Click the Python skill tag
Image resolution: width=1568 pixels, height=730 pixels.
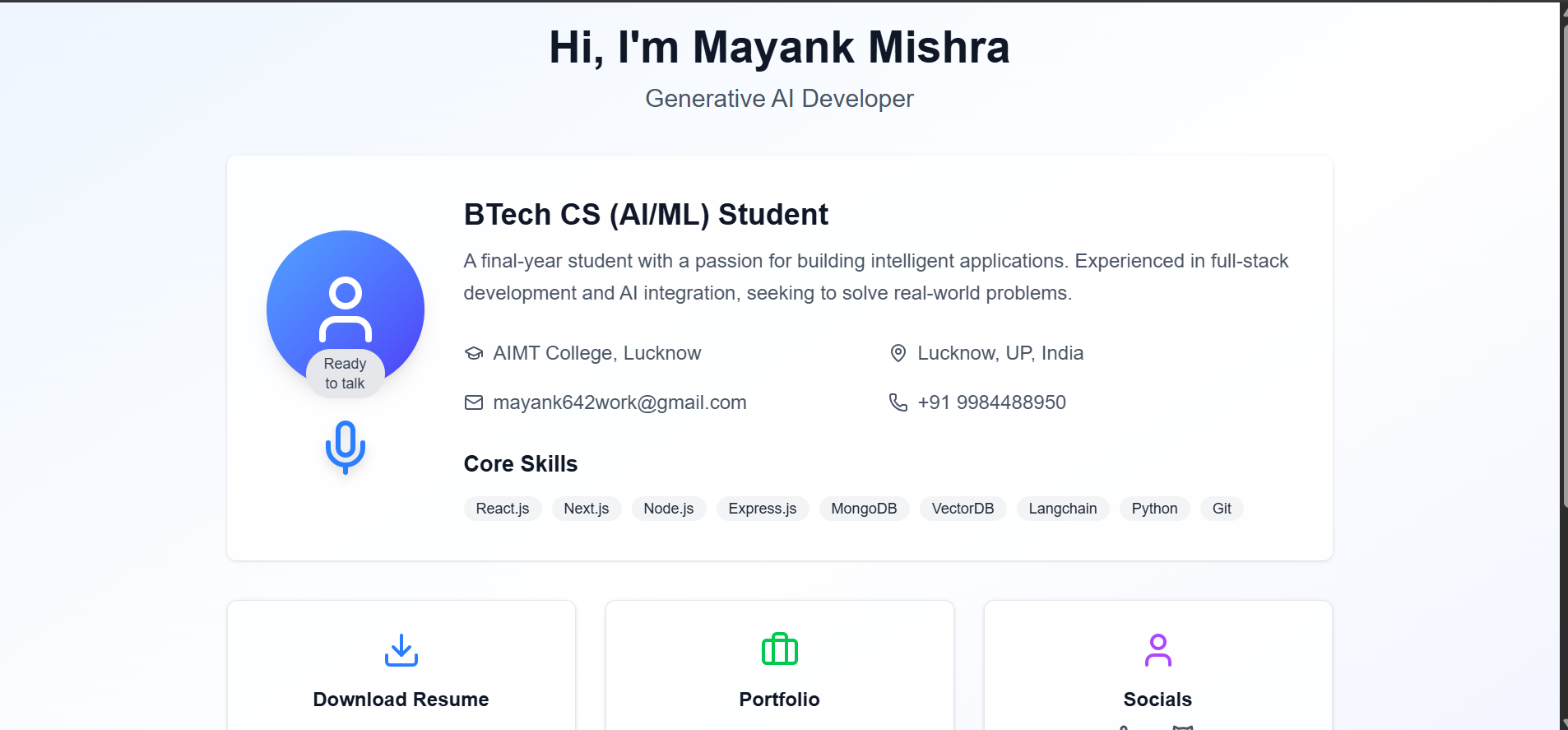[1154, 509]
